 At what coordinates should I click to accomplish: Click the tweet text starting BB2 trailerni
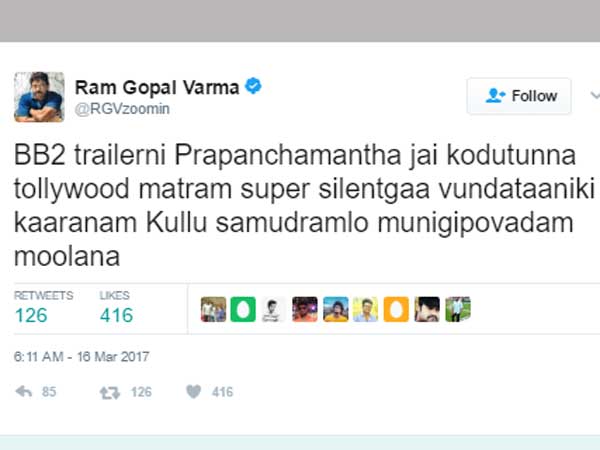pos(304,205)
